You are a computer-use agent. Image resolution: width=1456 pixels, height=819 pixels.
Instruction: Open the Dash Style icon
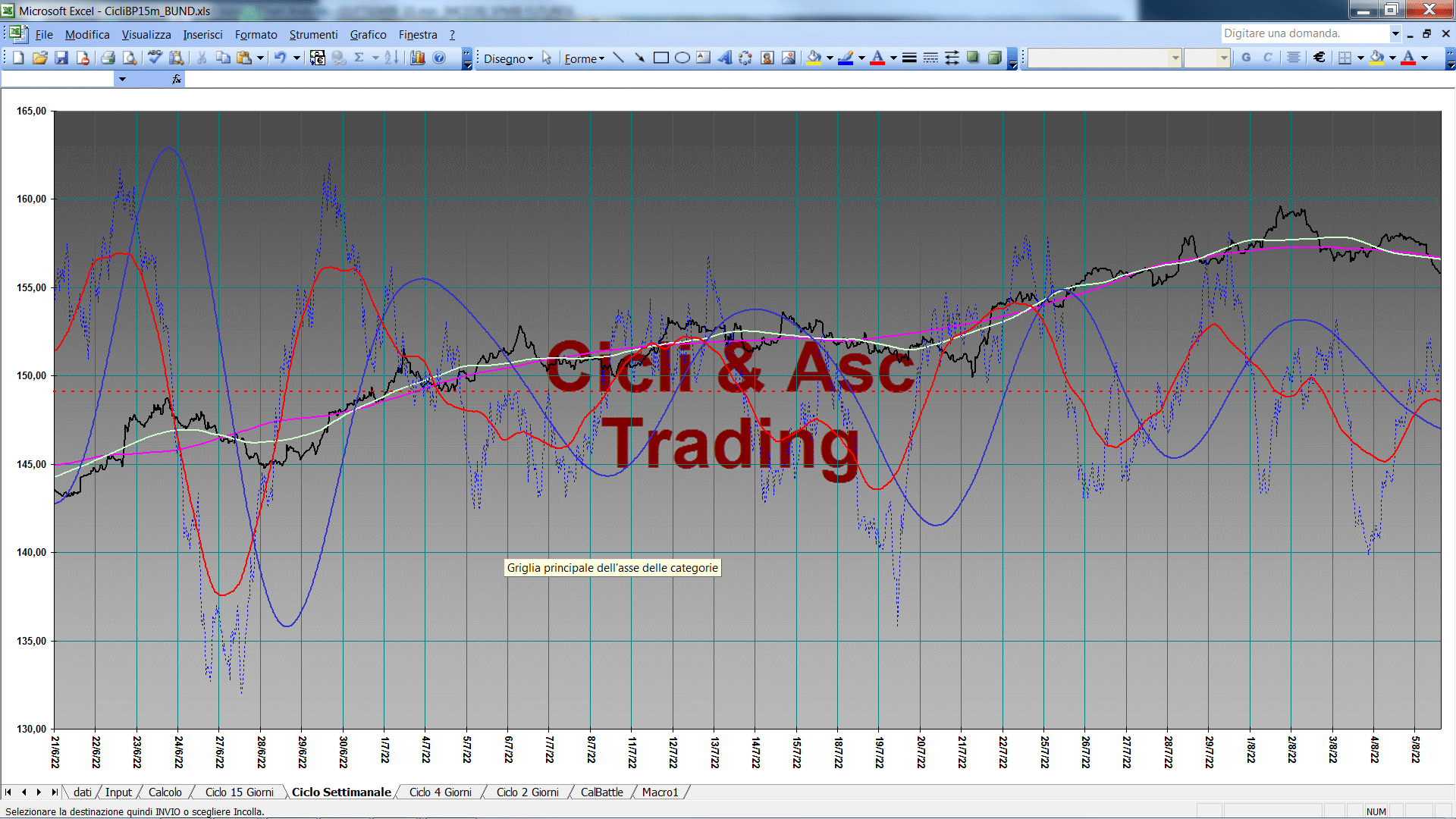[930, 58]
